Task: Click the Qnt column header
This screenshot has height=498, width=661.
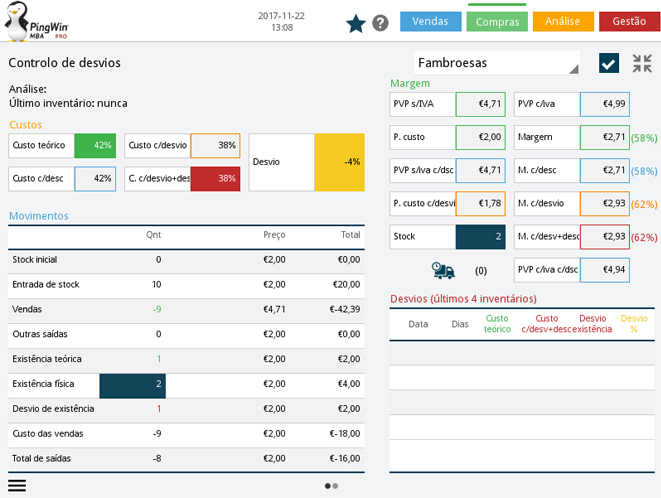Action: click(153, 235)
